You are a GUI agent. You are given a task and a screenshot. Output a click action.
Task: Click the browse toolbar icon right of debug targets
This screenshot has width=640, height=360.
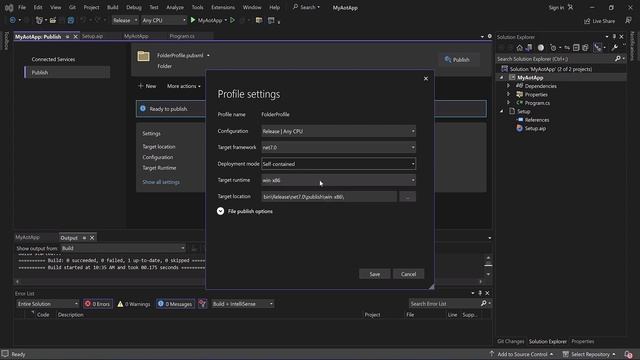[259, 20]
